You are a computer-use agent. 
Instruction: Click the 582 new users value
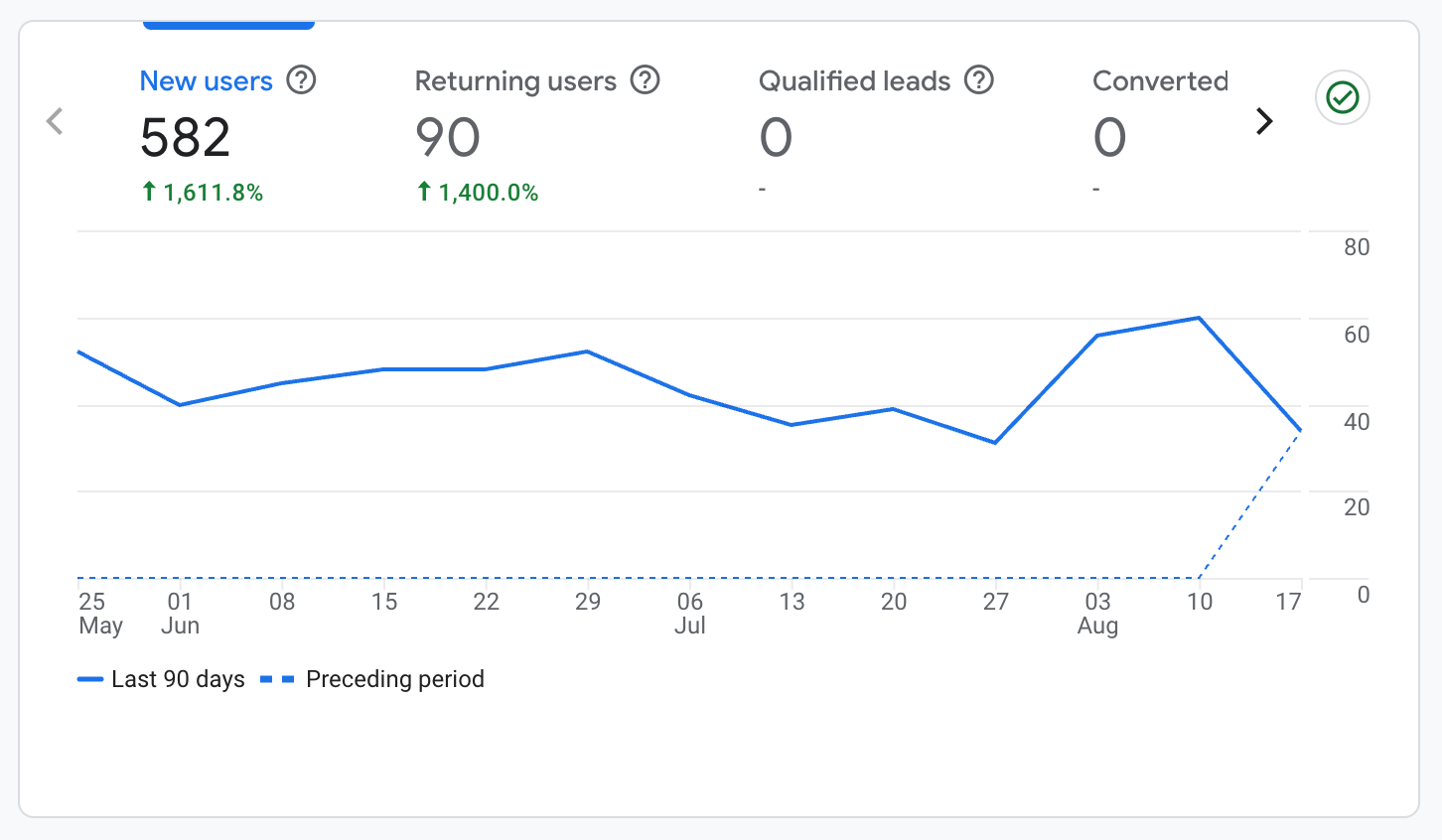pyautogui.click(x=186, y=137)
